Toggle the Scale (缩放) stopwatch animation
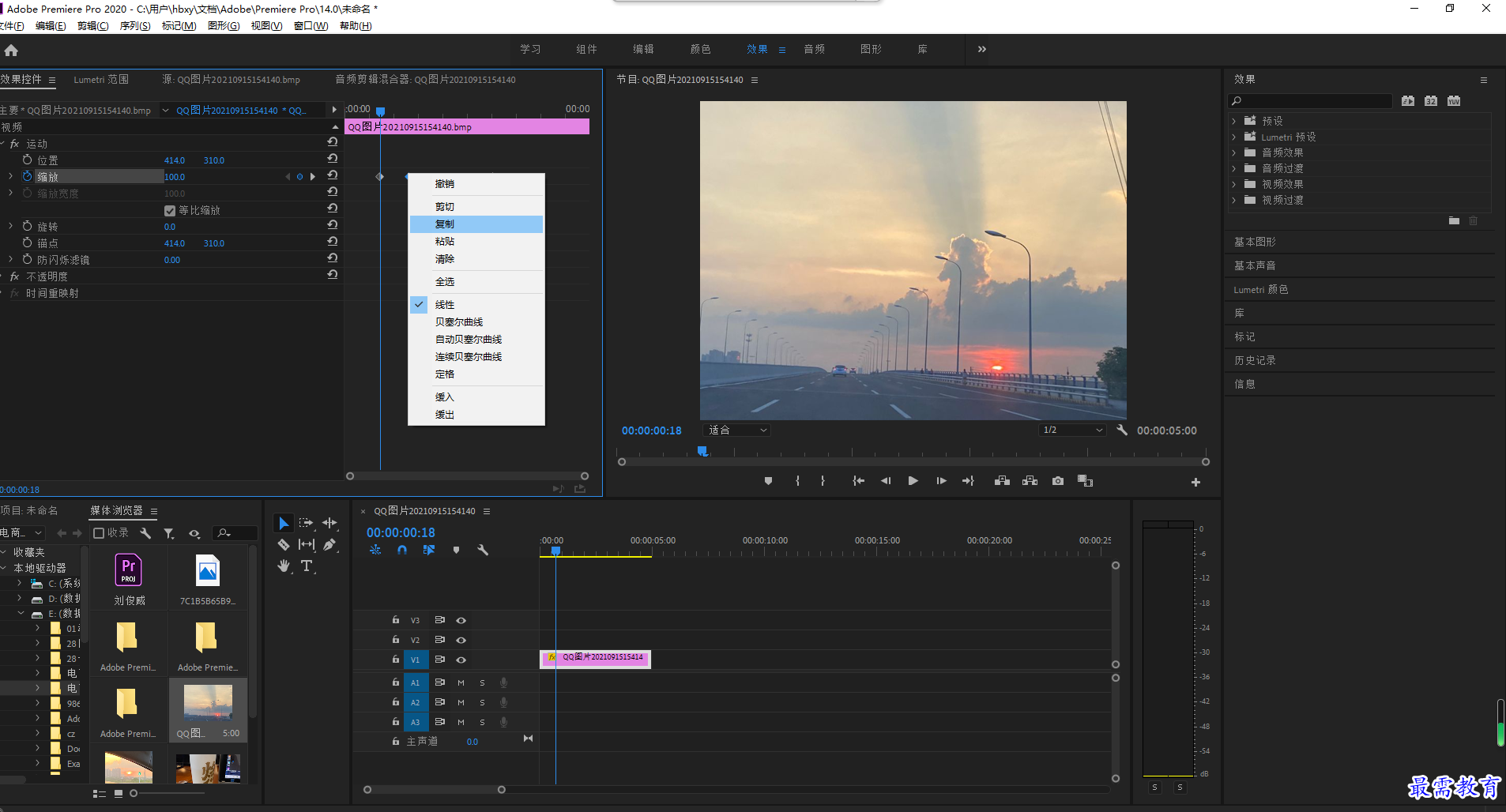Screen dimensions: 1506x812 pos(28,176)
